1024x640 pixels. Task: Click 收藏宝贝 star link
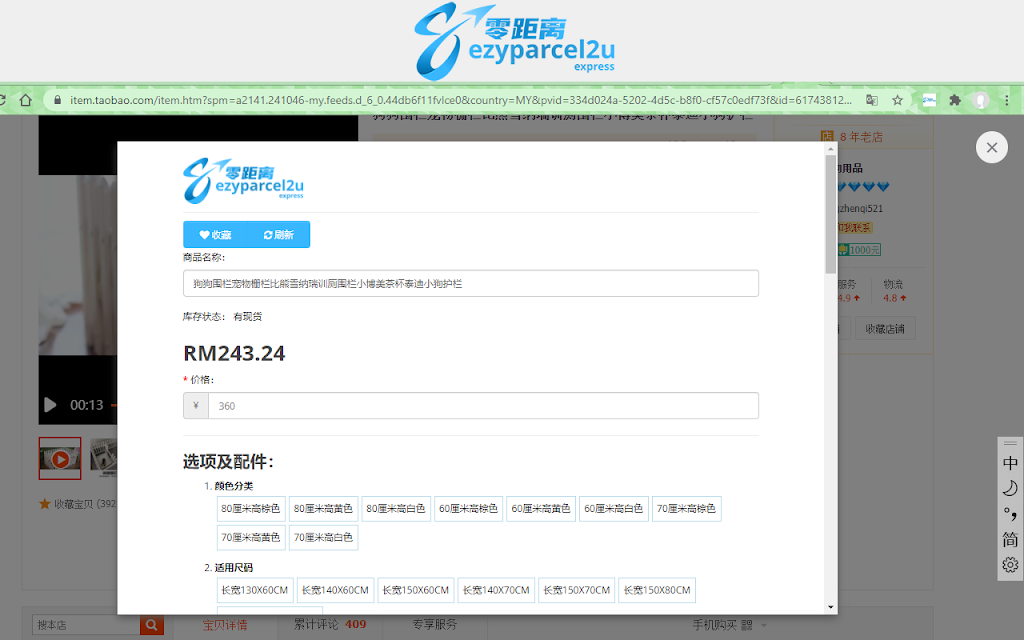77,504
